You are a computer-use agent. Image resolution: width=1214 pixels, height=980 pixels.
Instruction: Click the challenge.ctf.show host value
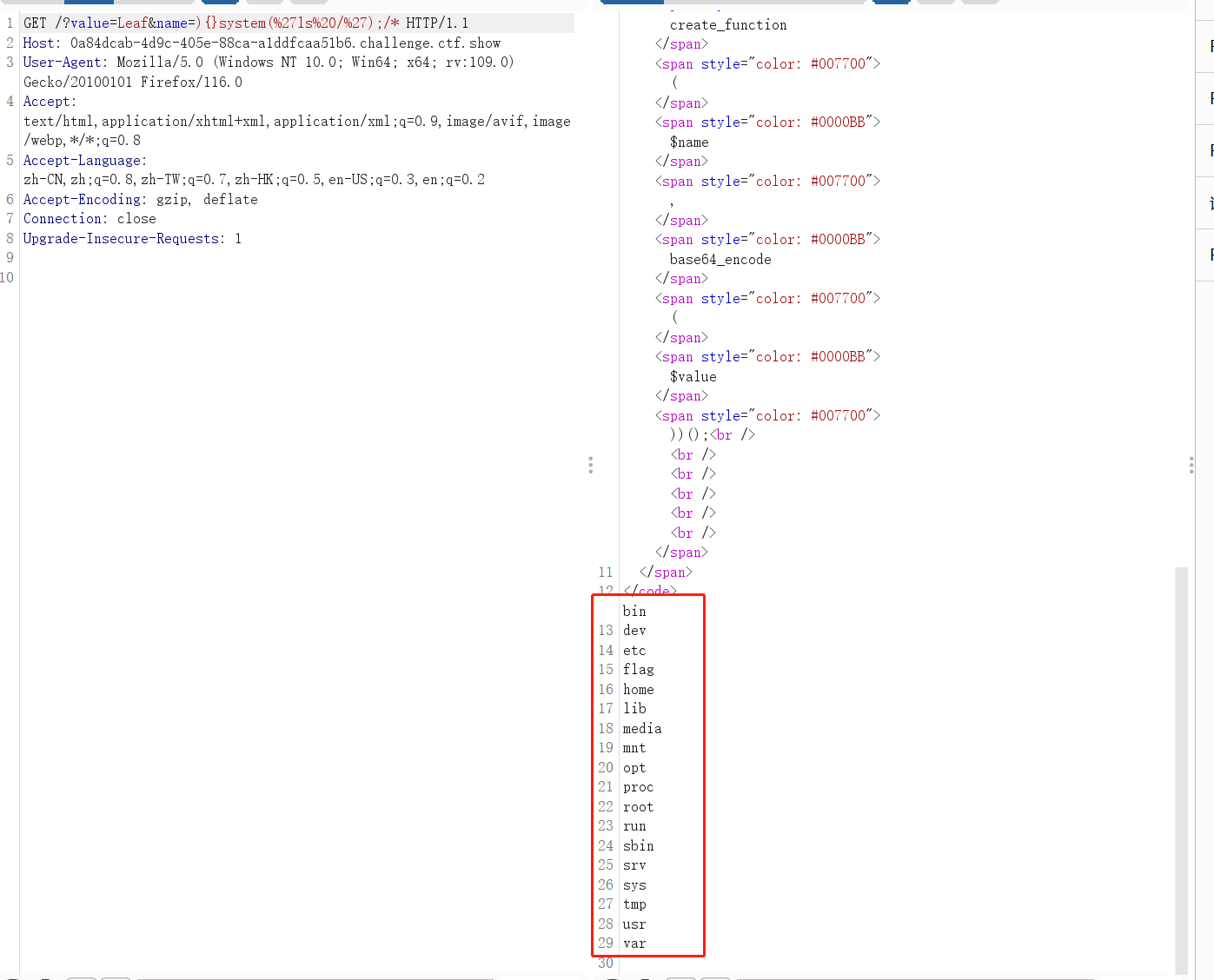(285, 43)
